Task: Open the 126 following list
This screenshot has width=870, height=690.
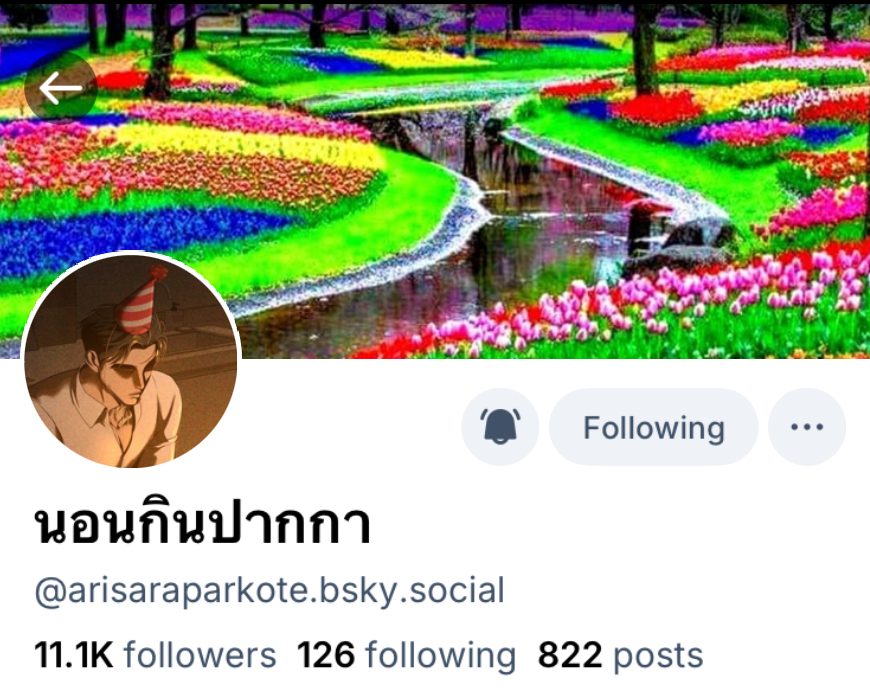Action: click(407, 655)
